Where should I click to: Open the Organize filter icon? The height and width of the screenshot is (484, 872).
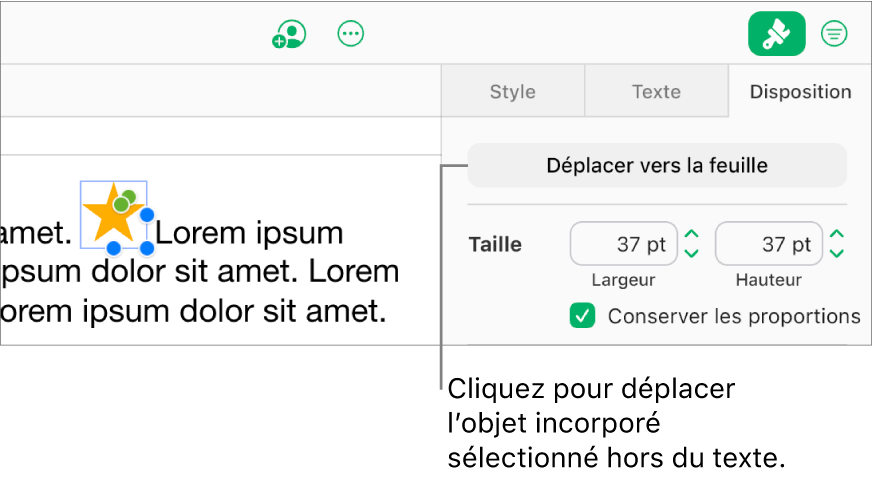[833, 34]
